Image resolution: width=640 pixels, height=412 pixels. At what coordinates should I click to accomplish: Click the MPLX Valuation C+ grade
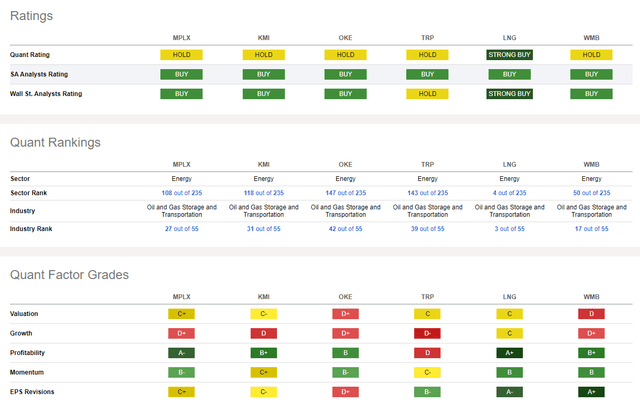[x=182, y=314]
